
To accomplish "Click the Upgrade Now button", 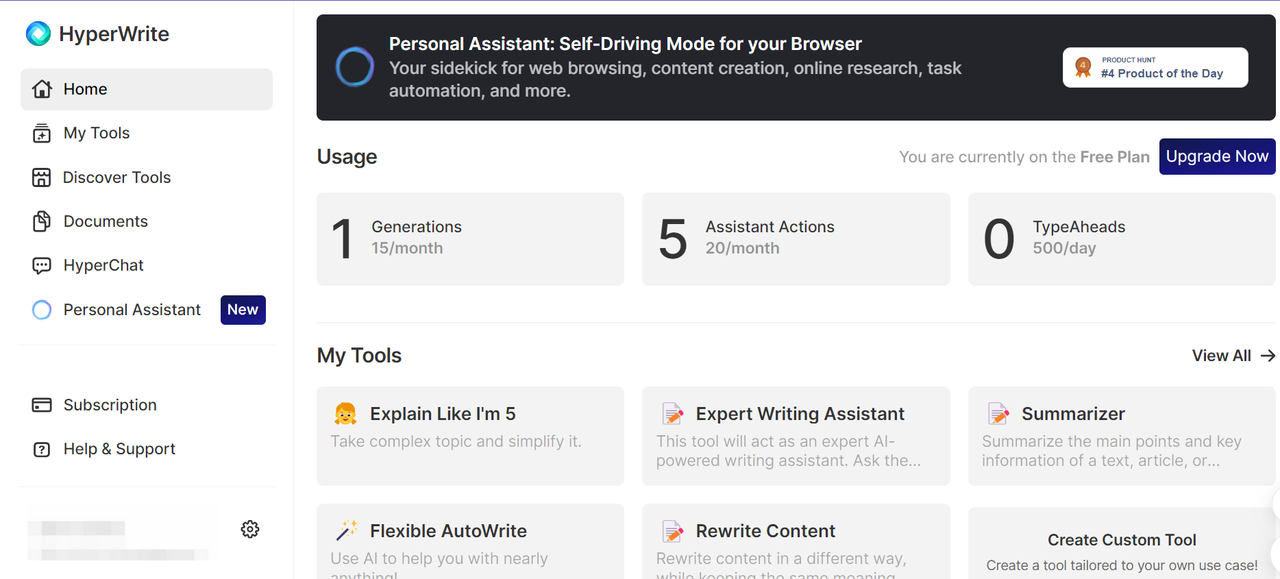I will [1217, 156].
